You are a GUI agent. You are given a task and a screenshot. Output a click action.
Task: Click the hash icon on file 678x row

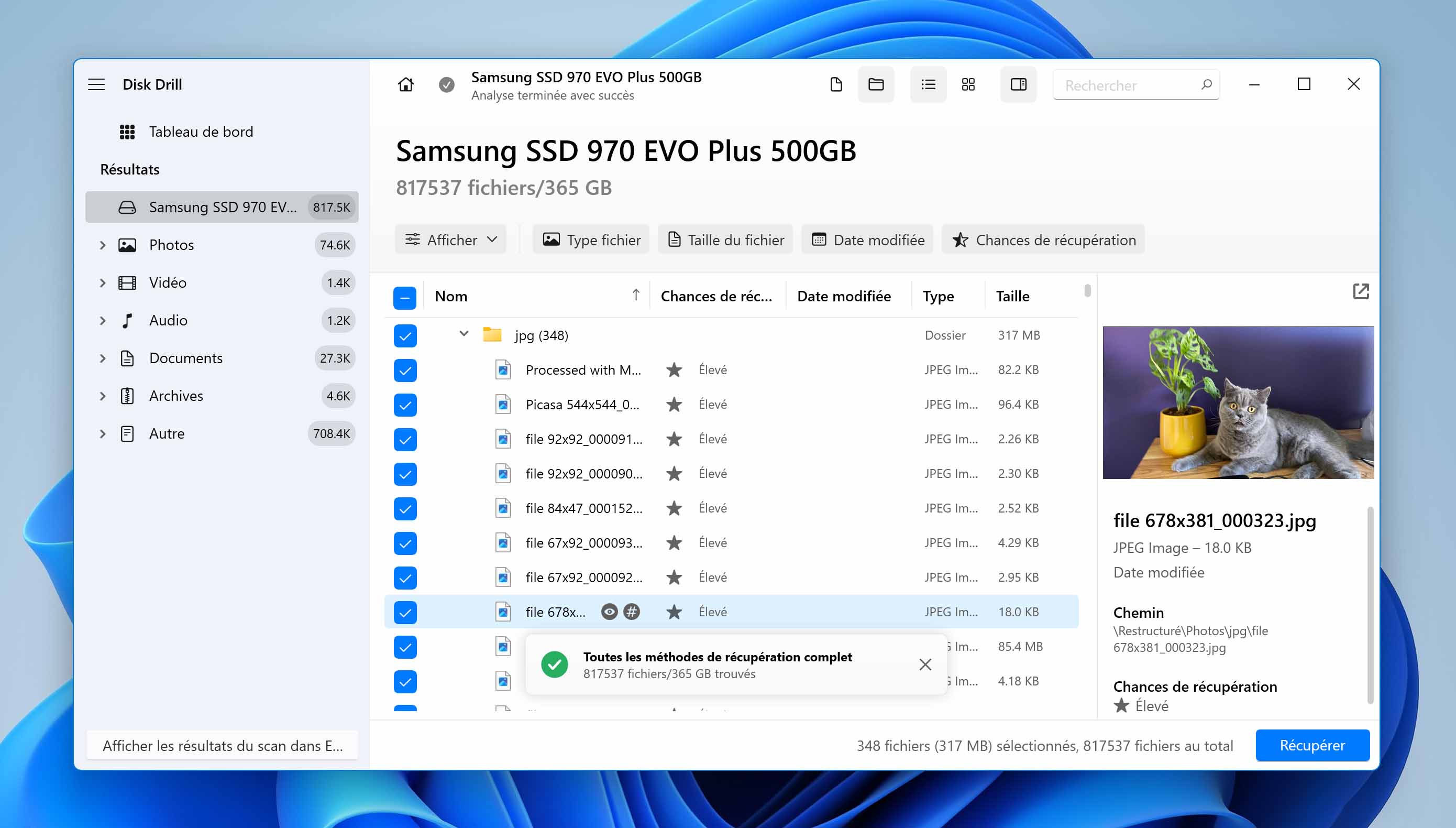click(x=632, y=612)
